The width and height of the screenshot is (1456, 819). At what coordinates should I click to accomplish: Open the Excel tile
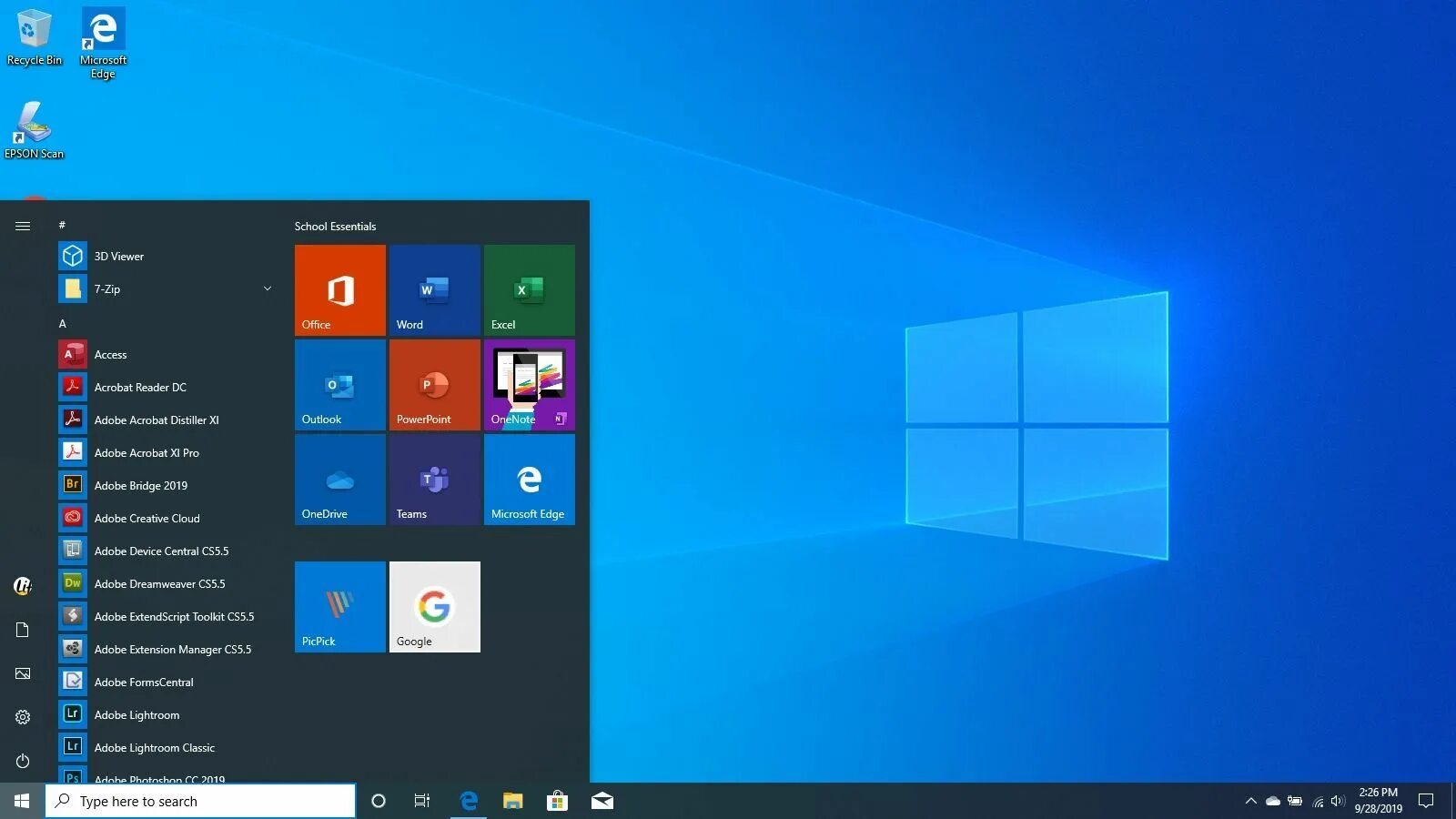click(529, 289)
